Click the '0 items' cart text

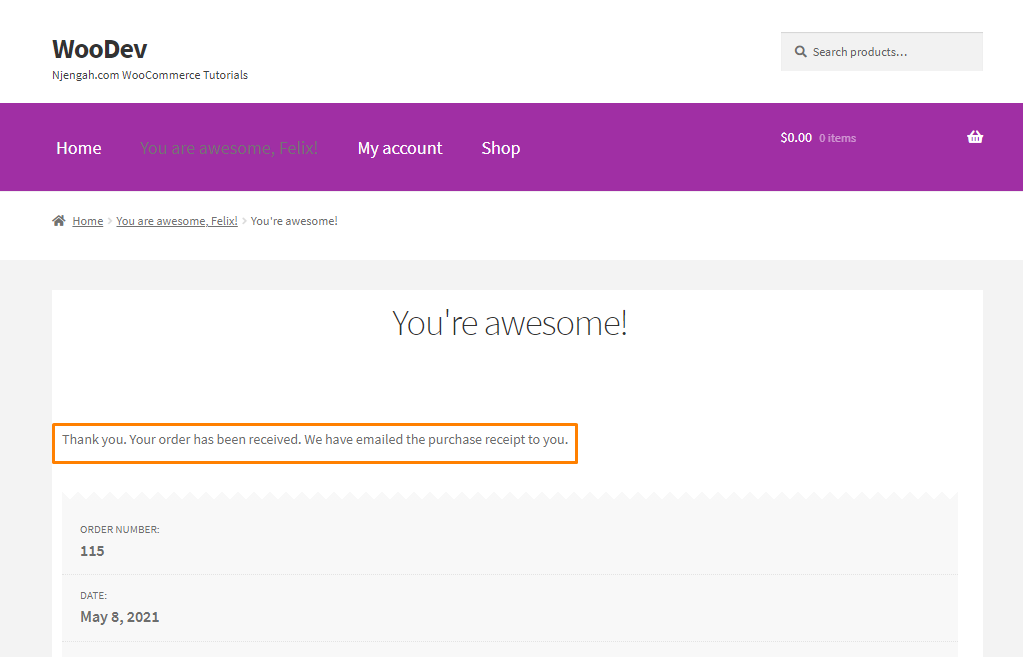pos(837,138)
